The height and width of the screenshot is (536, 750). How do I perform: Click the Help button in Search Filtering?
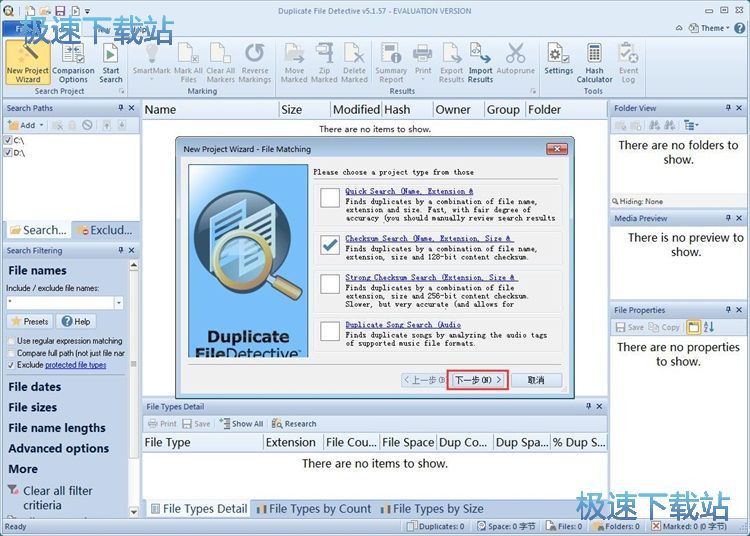pyautogui.click(x=76, y=321)
